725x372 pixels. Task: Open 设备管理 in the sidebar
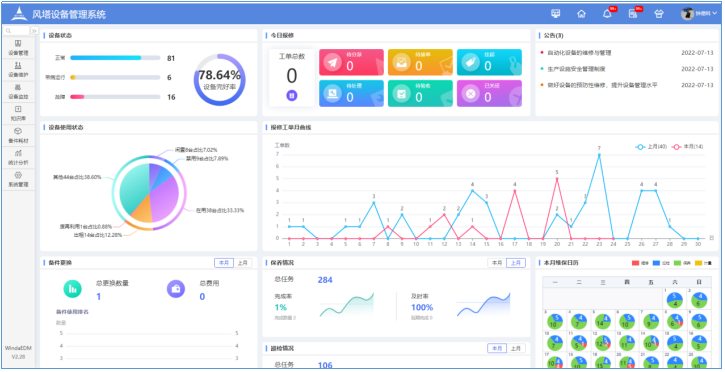click(18, 48)
